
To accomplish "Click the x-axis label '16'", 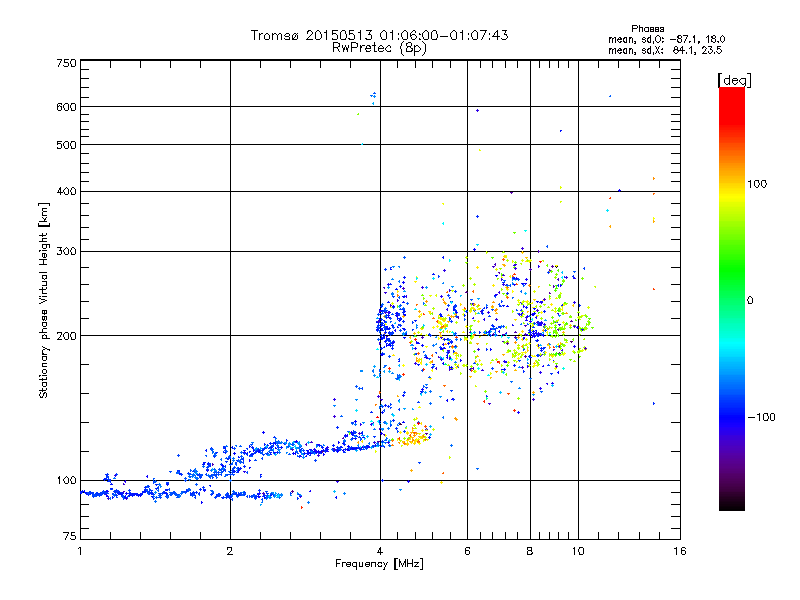I will (x=680, y=551).
